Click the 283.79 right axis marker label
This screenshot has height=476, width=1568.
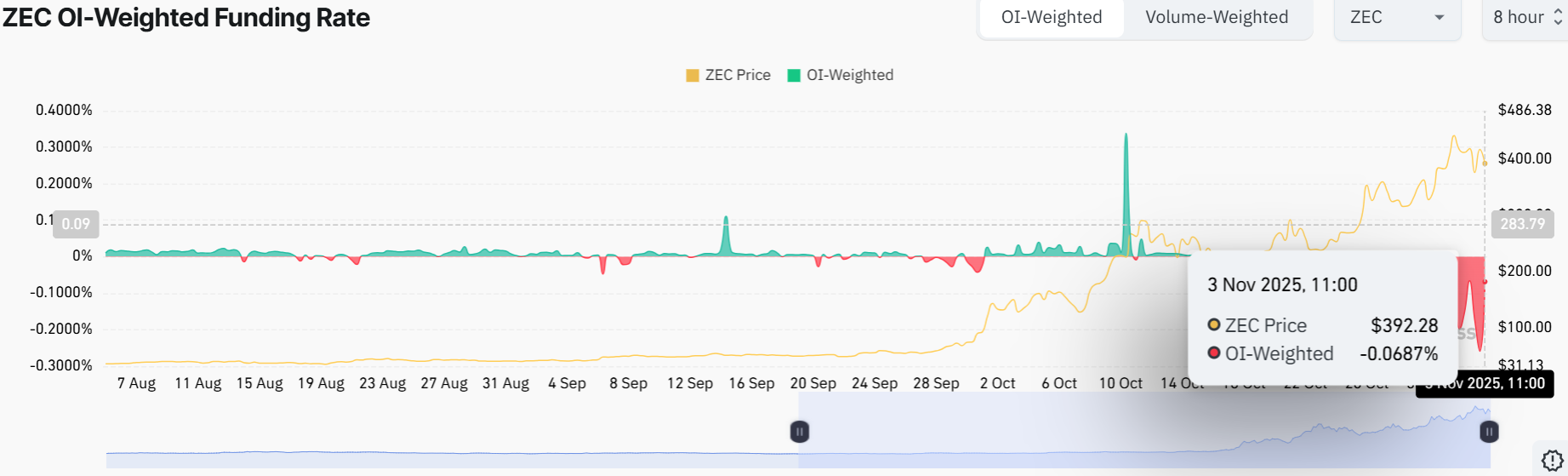point(1522,224)
